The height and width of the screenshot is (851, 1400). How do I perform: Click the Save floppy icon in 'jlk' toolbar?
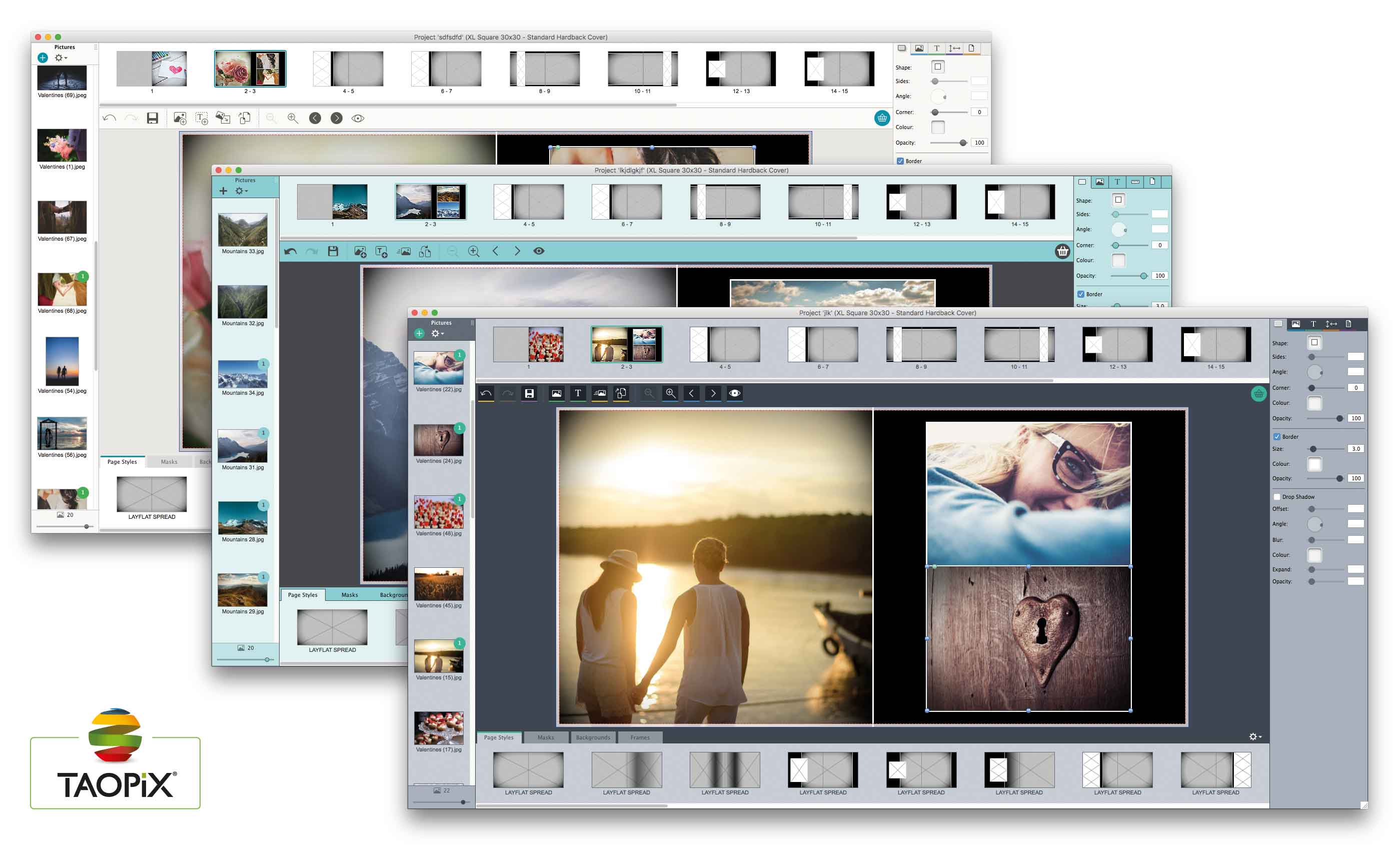[x=529, y=393]
